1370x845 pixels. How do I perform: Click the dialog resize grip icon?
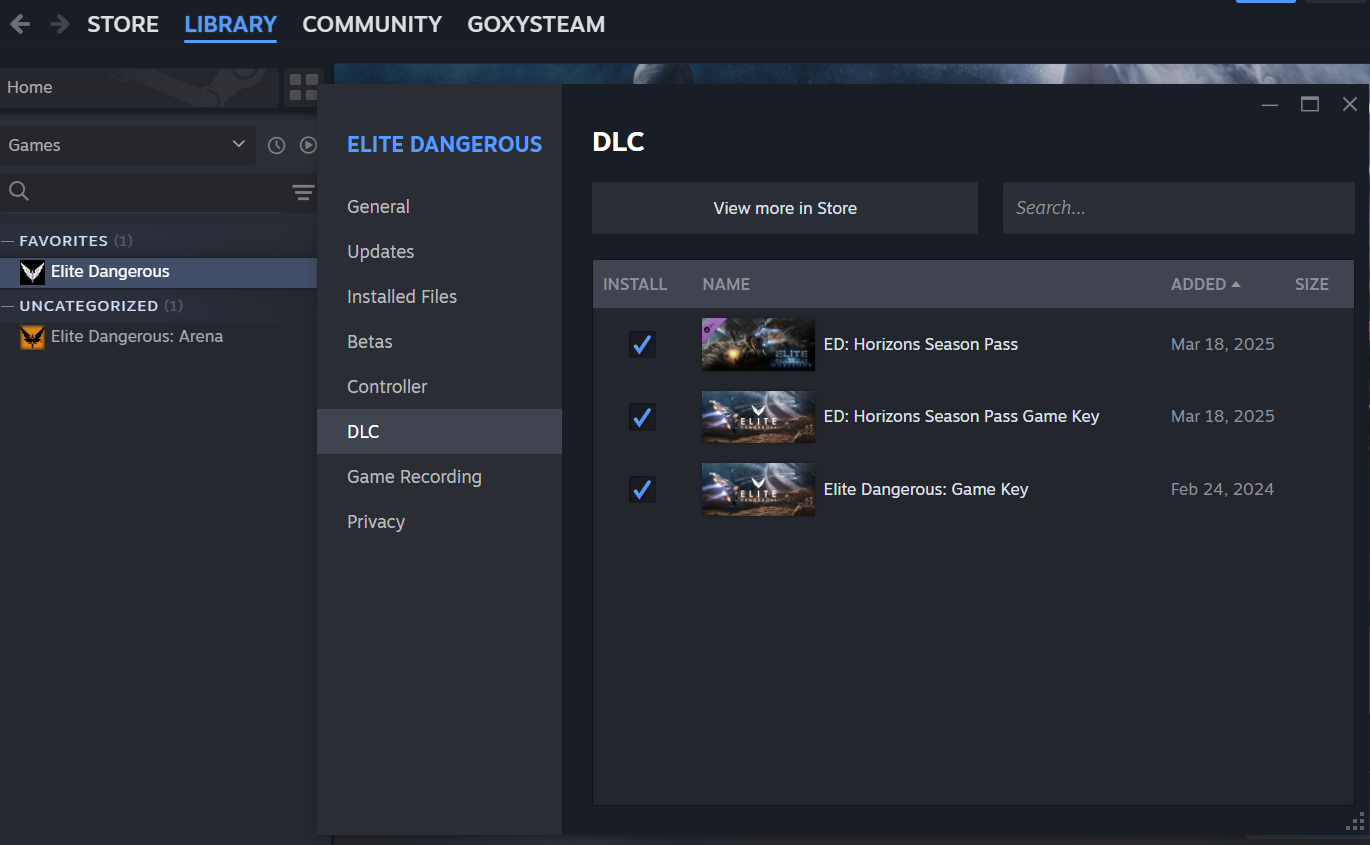(x=1356, y=822)
